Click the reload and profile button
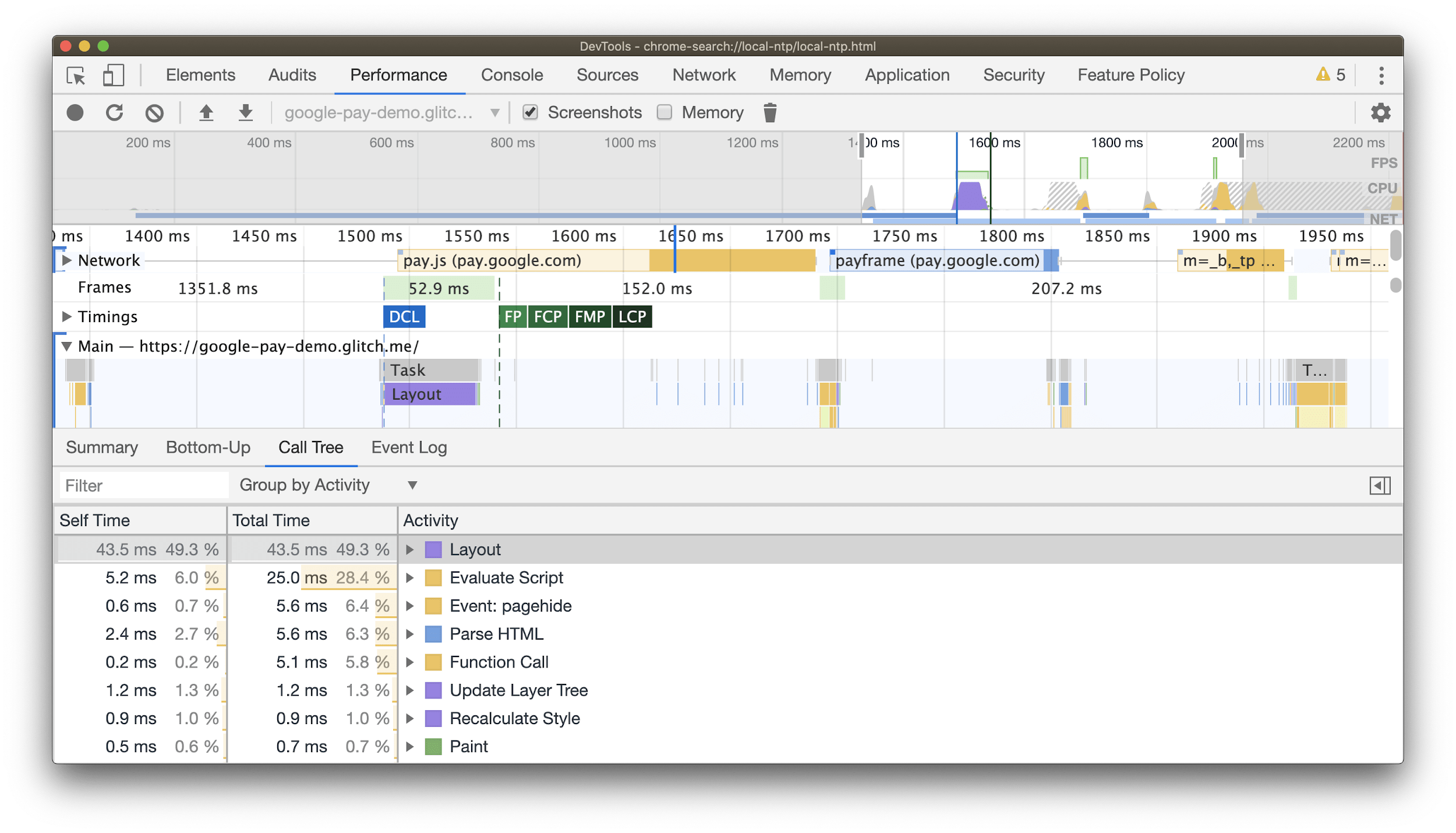This screenshot has width=1456, height=833. click(113, 112)
